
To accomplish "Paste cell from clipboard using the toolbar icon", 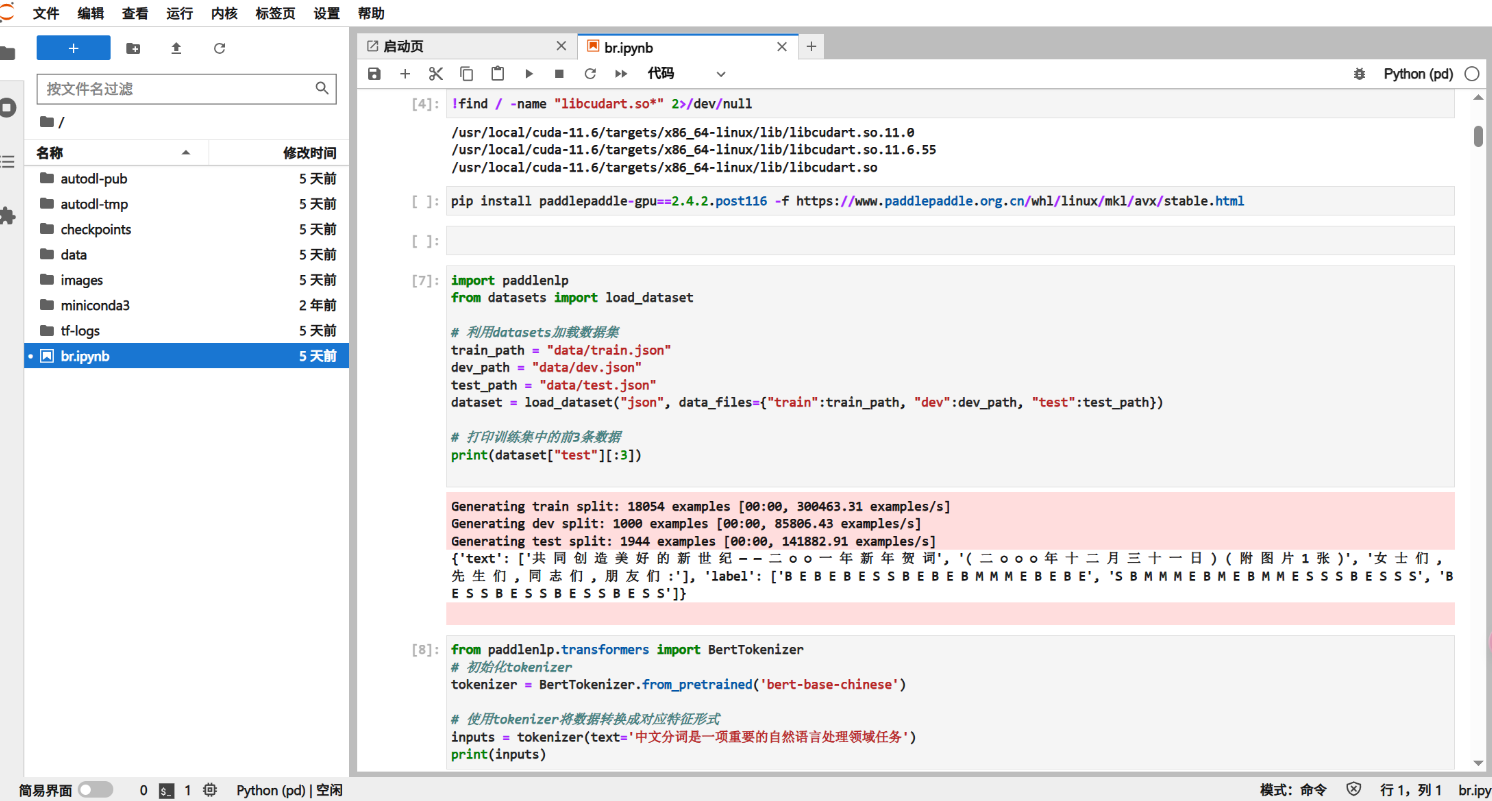I will tap(498, 74).
